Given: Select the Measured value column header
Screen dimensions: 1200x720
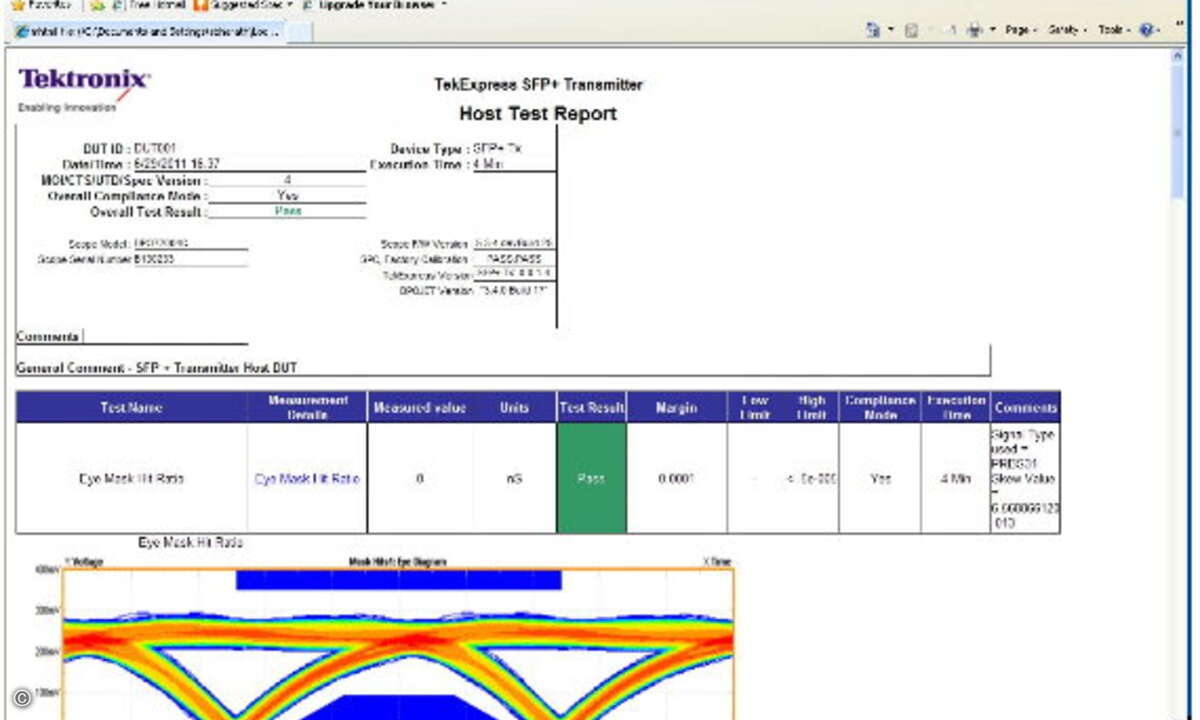Looking at the screenshot, I should 420,407.
